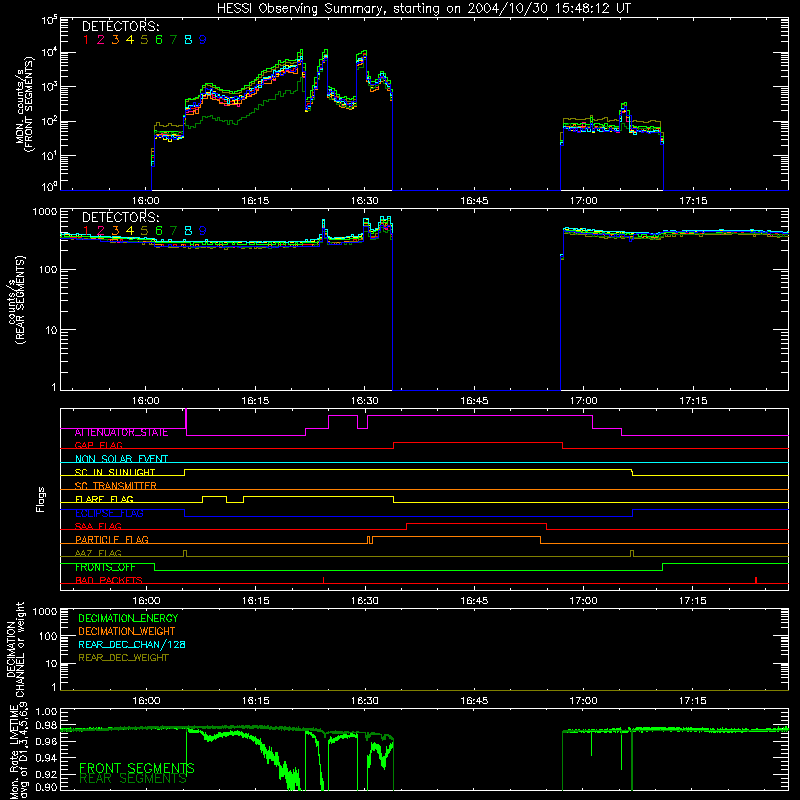The height and width of the screenshot is (800, 800).
Task: Click the 17:00 tick under front-segments panel
Action: [x=583, y=201]
